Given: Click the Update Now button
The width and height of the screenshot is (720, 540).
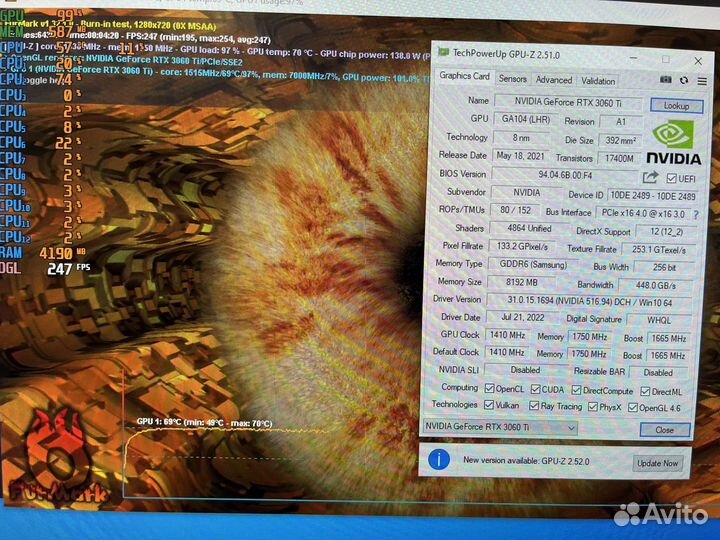Looking at the screenshot, I should (657, 463).
